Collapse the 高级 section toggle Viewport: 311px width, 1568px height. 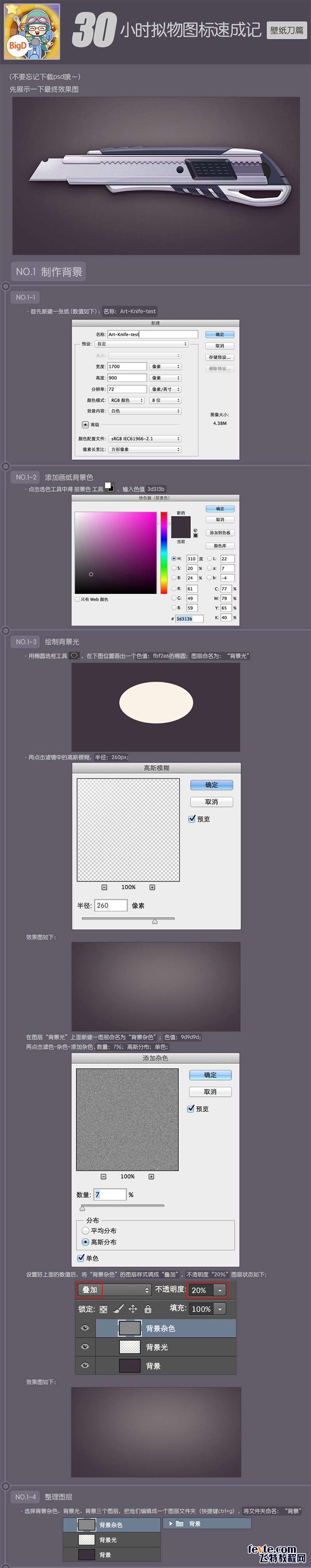pos(86,424)
